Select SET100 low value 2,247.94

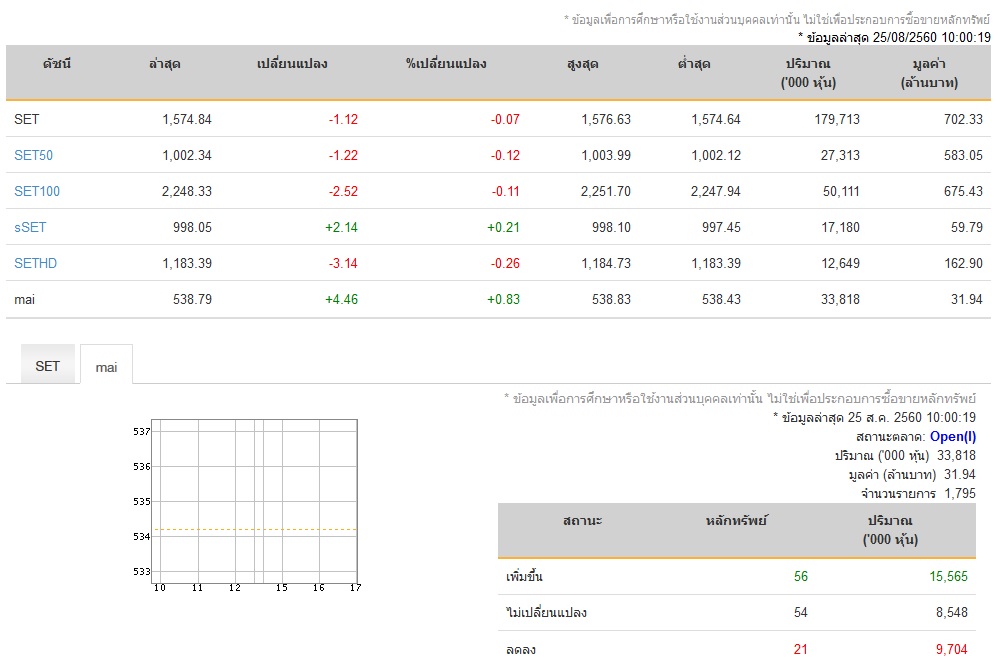[716, 191]
